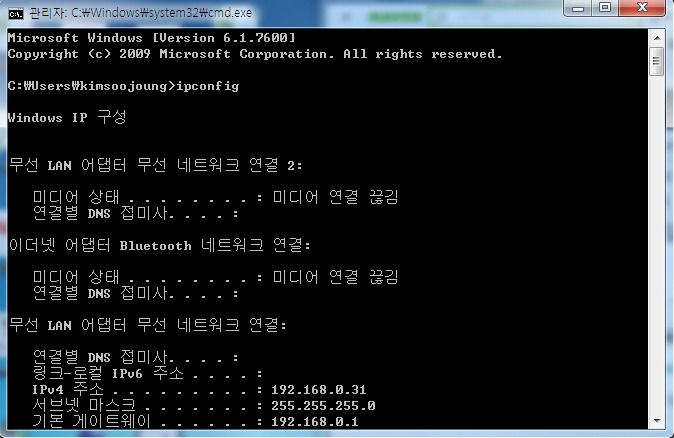Maximize the command prompt window
The height and width of the screenshot is (438, 674).
(605, 9)
